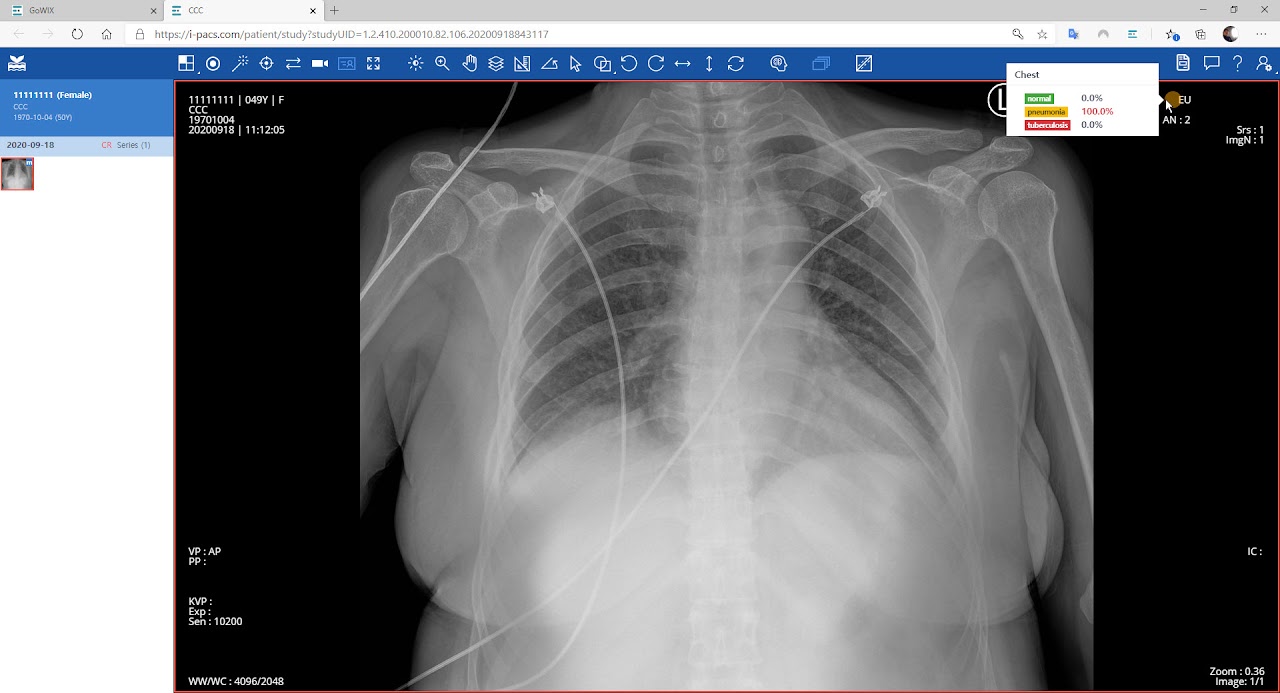Toggle patient info overlay display
The width and height of the screenshot is (1280, 693).
tap(346, 64)
